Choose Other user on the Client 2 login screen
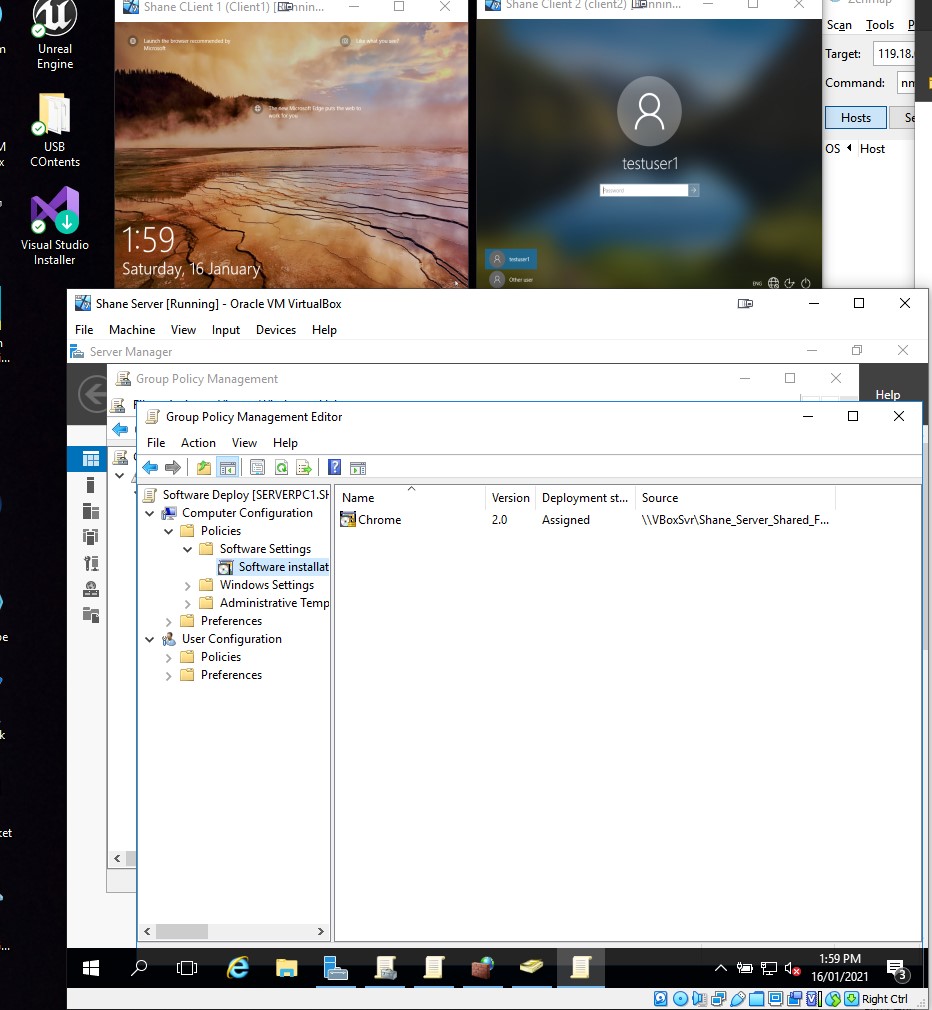This screenshot has width=932, height=1010. click(511, 280)
